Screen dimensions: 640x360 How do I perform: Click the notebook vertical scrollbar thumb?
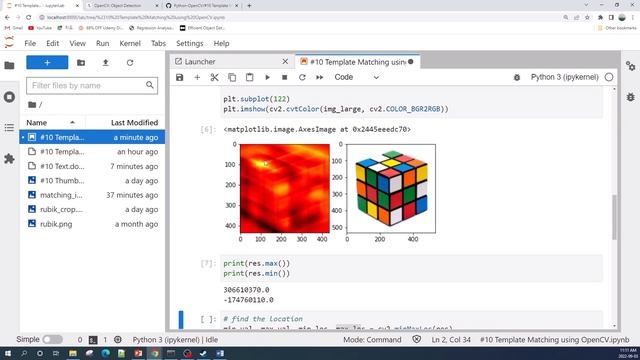tap(614, 217)
